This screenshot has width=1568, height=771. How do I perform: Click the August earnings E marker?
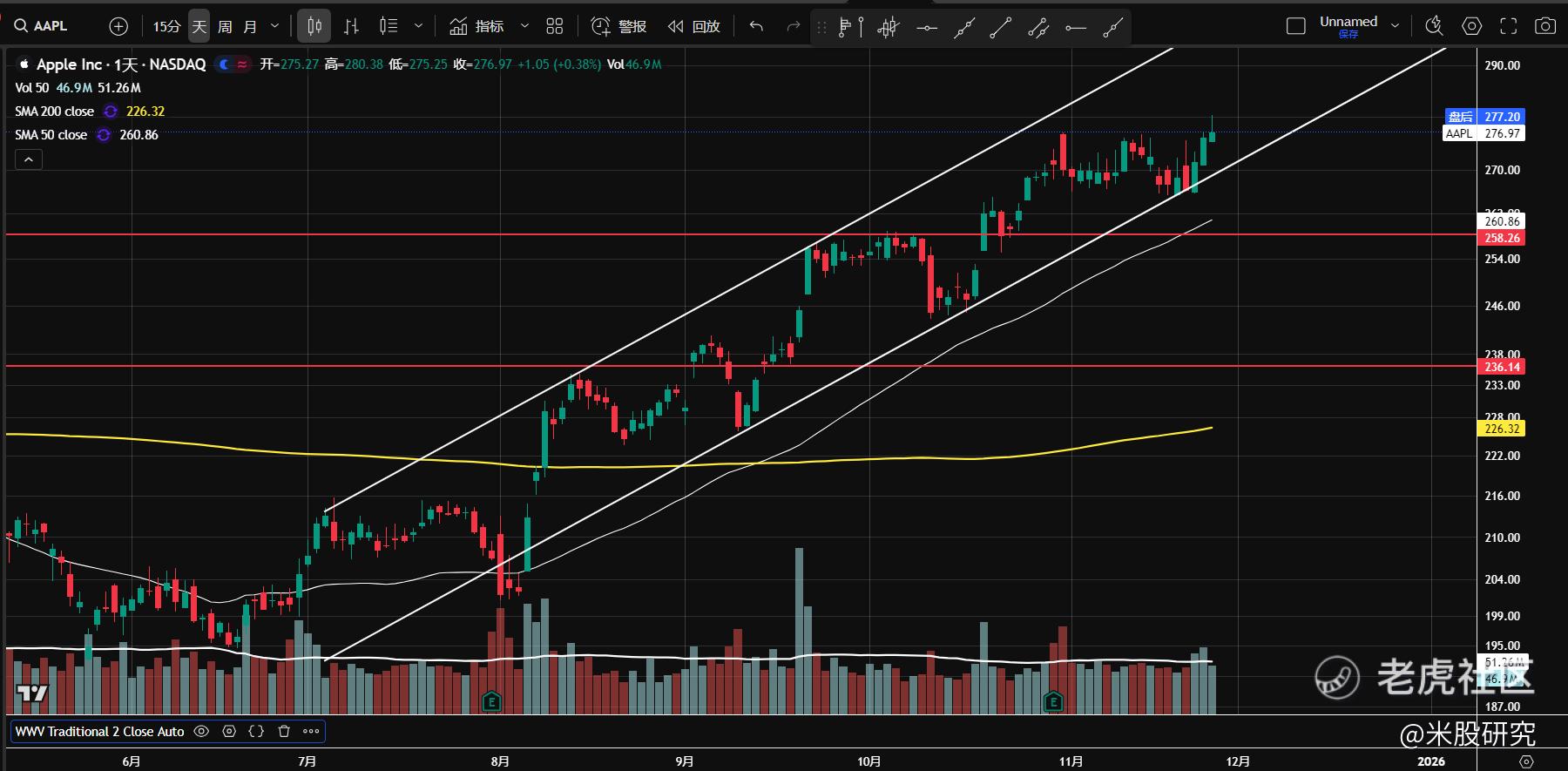click(x=491, y=701)
